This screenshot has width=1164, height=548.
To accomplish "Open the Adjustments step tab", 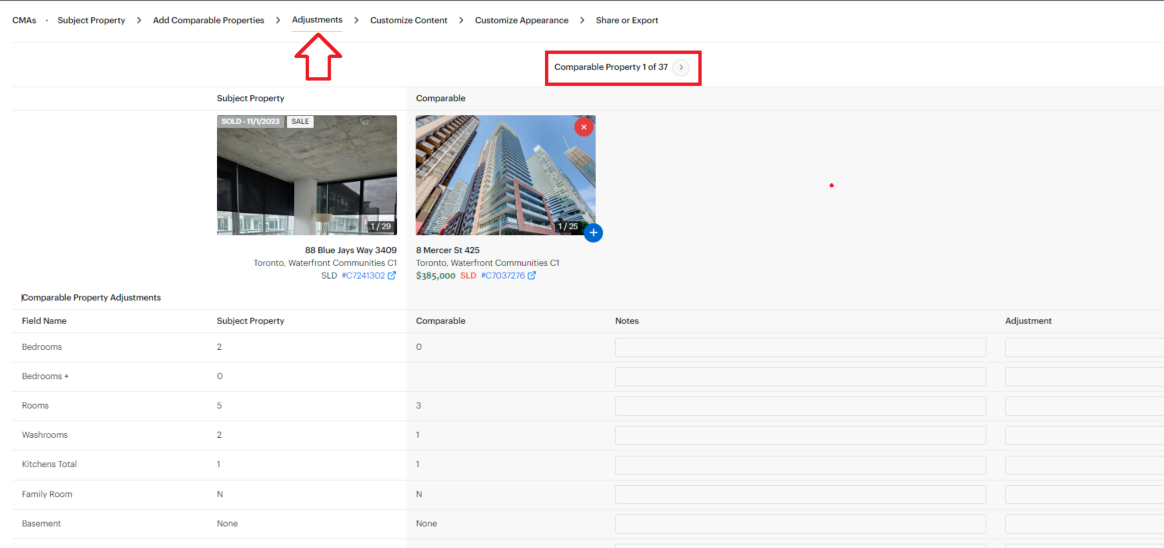I will click(317, 20).
